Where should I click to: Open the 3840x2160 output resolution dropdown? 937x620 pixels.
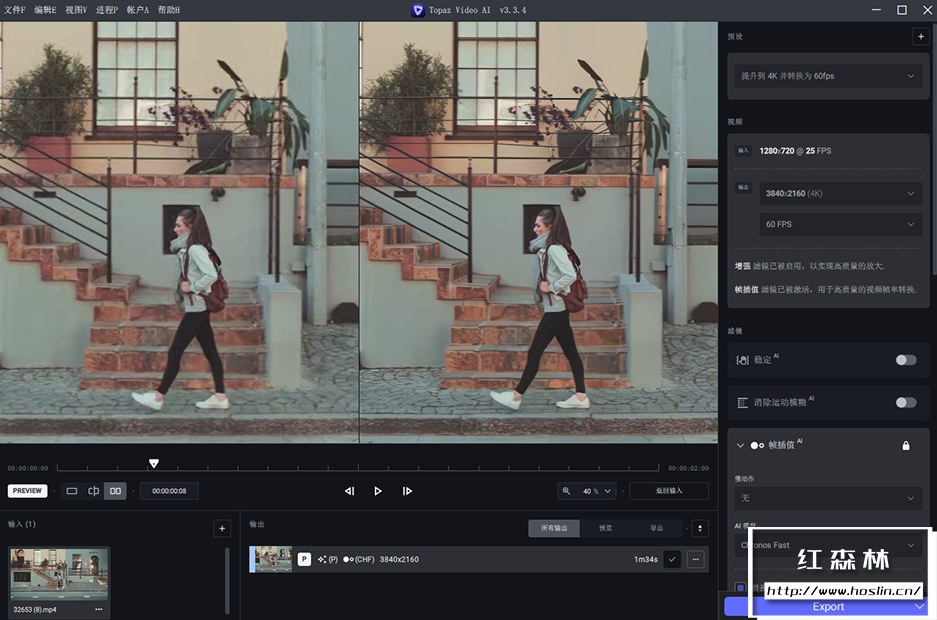click(x=839, y=193)
